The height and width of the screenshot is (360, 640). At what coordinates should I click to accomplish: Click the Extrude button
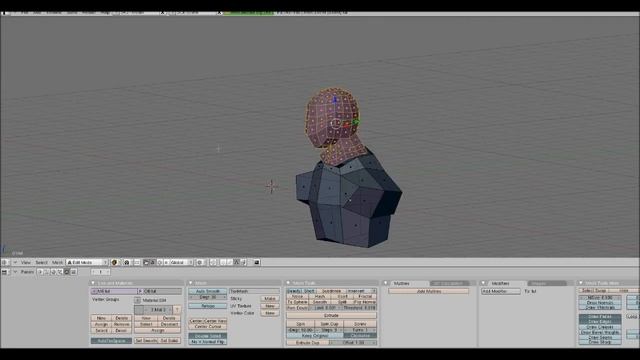pyautogui.click(x=331, y=316)
